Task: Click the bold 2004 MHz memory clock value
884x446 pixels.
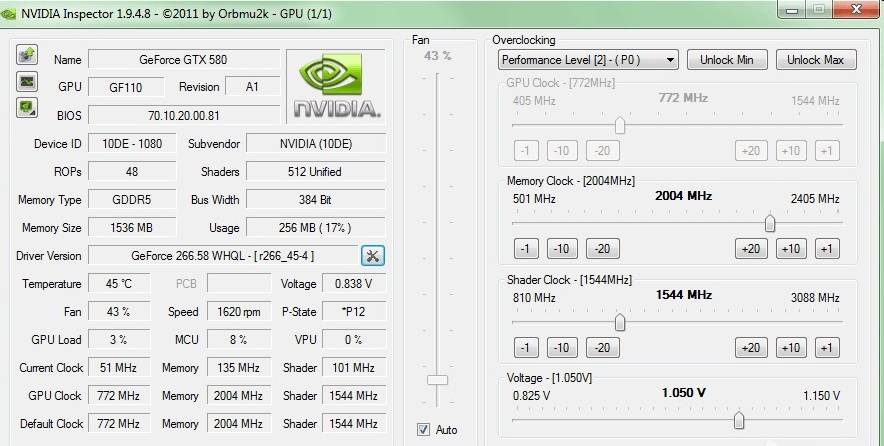Action: click(x=683, y=196)
